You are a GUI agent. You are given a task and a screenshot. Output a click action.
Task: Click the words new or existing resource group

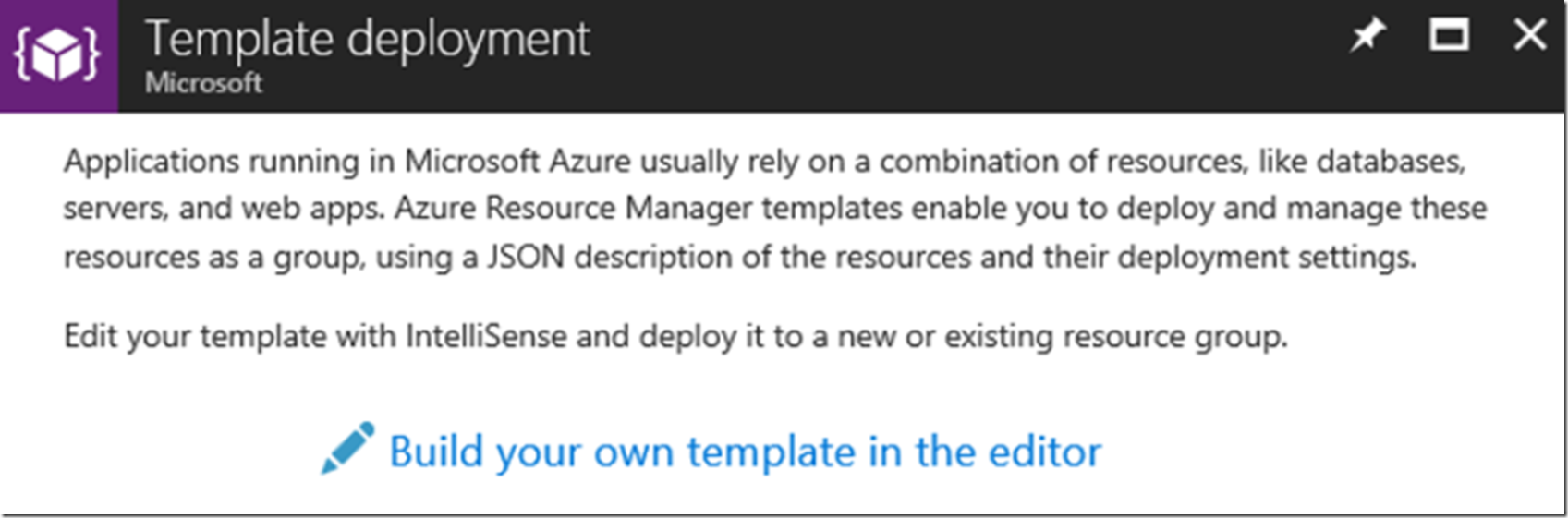tap(1062, 336)
